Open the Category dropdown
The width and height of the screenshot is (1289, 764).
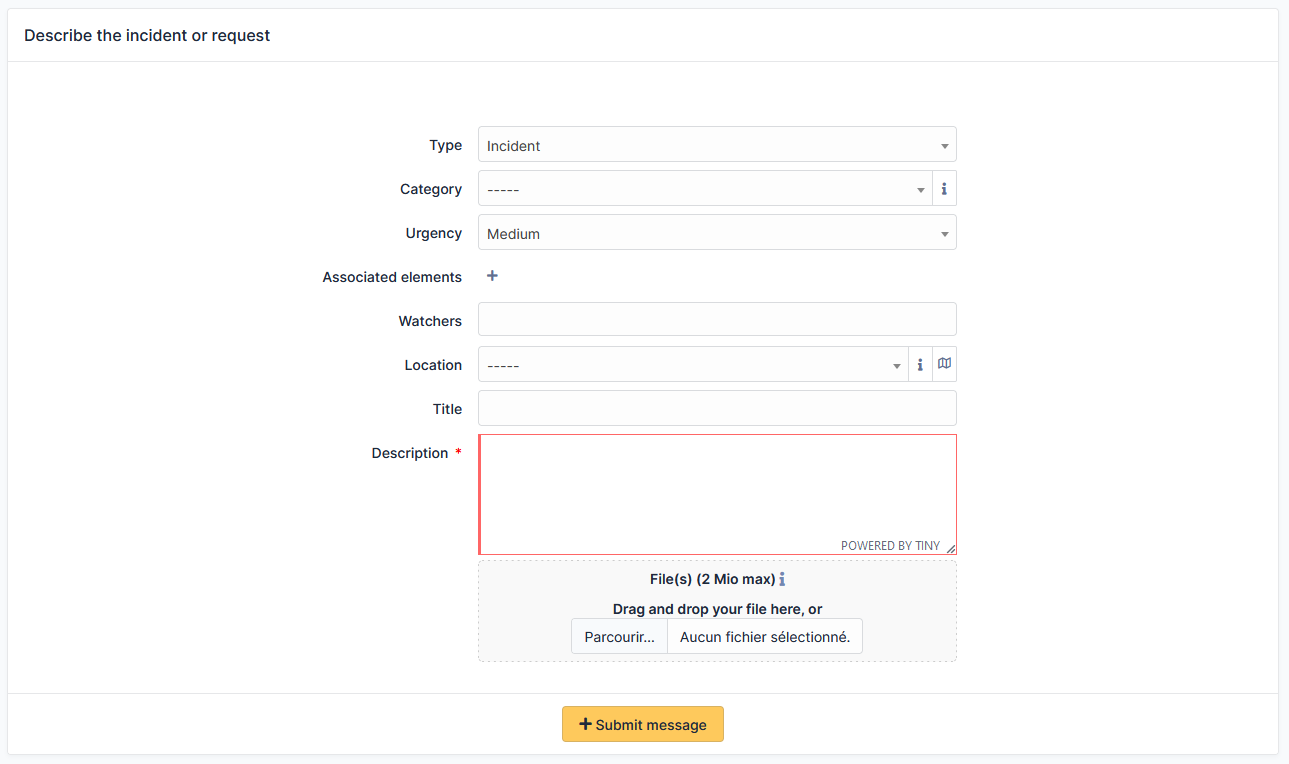point(700,188)
